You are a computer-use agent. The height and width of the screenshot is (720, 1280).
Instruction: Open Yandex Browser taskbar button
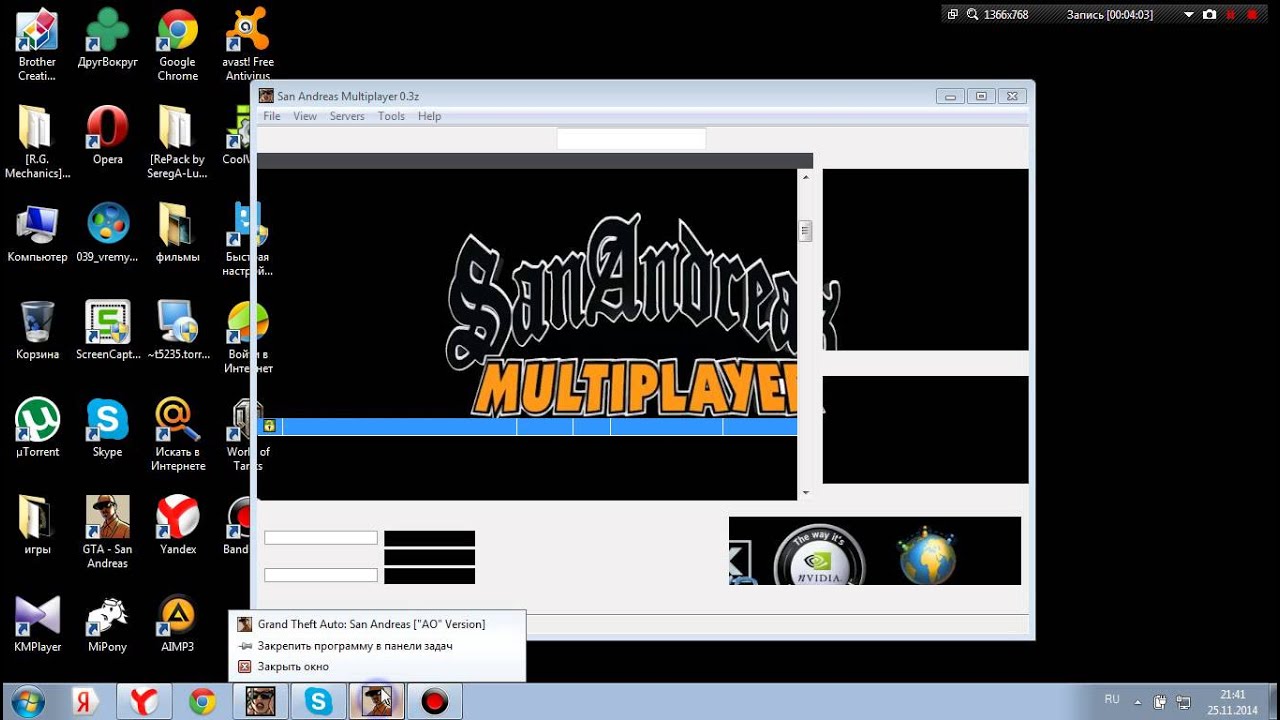(145, 702)
